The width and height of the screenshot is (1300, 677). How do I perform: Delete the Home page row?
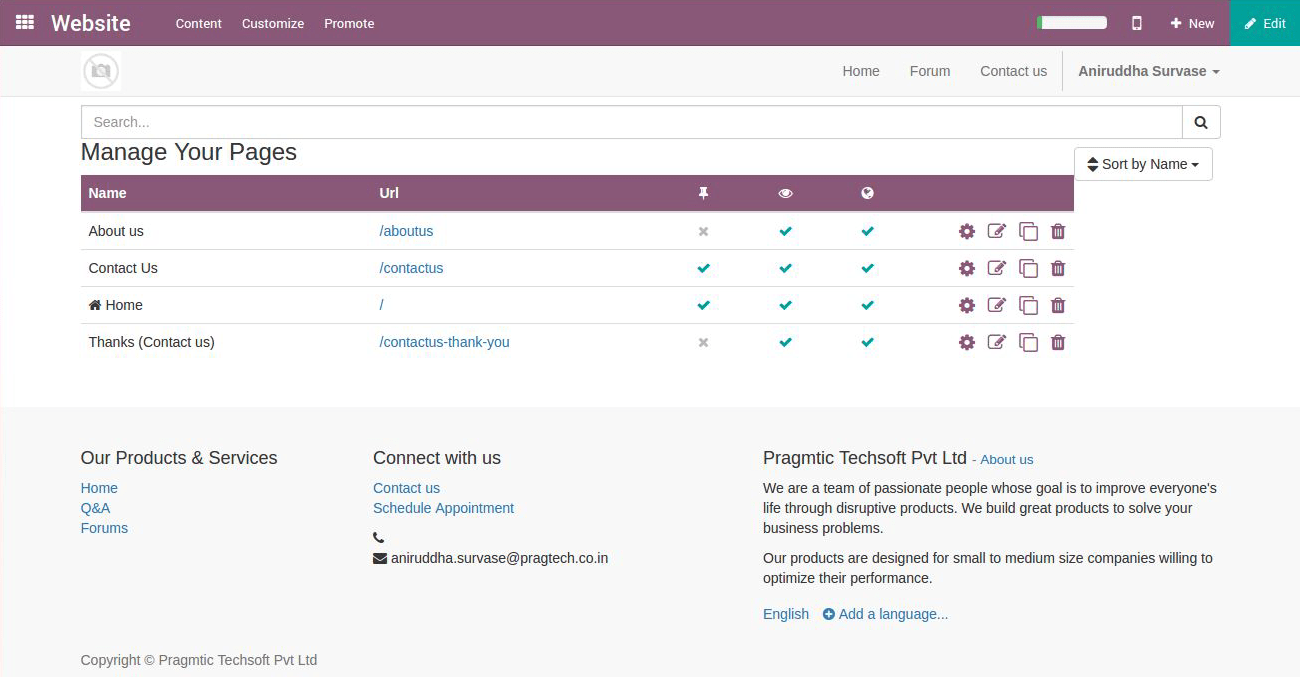click(1058, 305)
